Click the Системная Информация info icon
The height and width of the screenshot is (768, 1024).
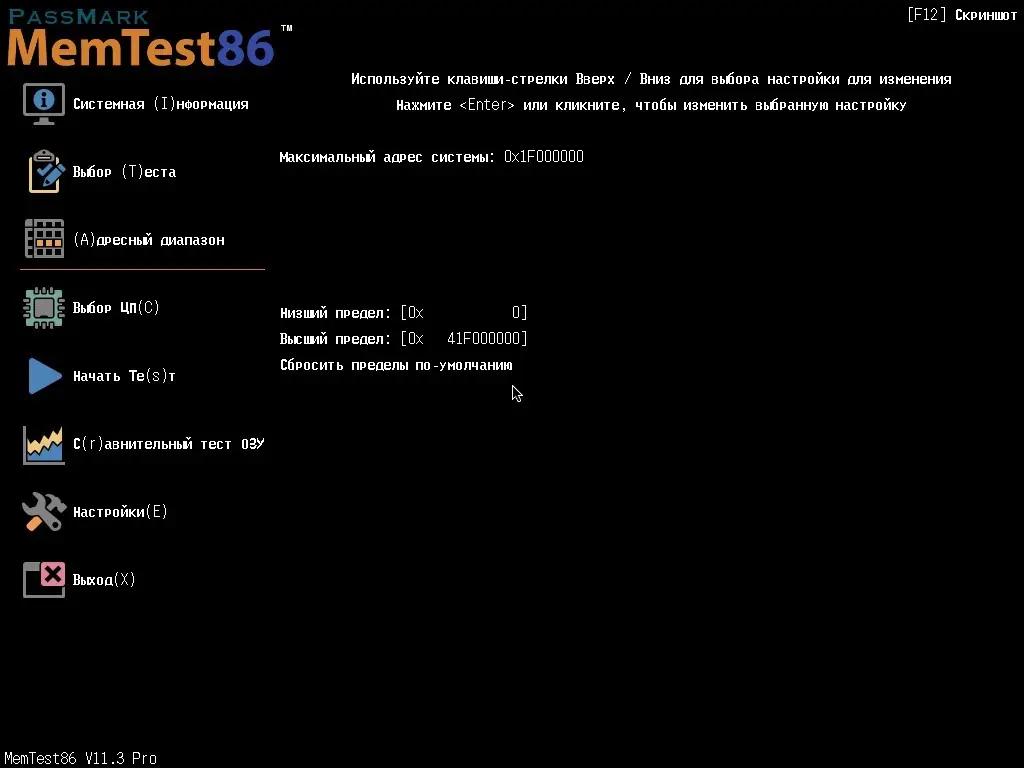tap(43, 102)
